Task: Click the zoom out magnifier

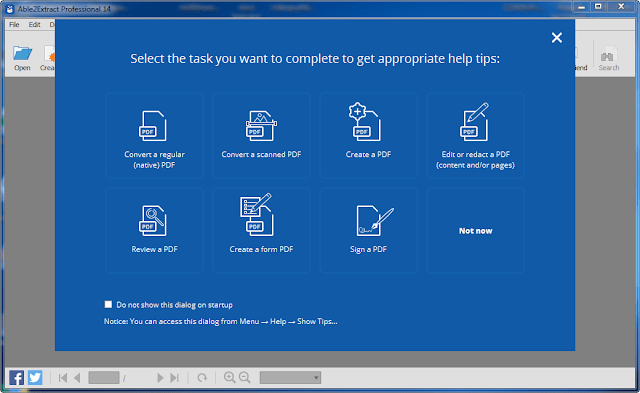Action: coord(244,377)
